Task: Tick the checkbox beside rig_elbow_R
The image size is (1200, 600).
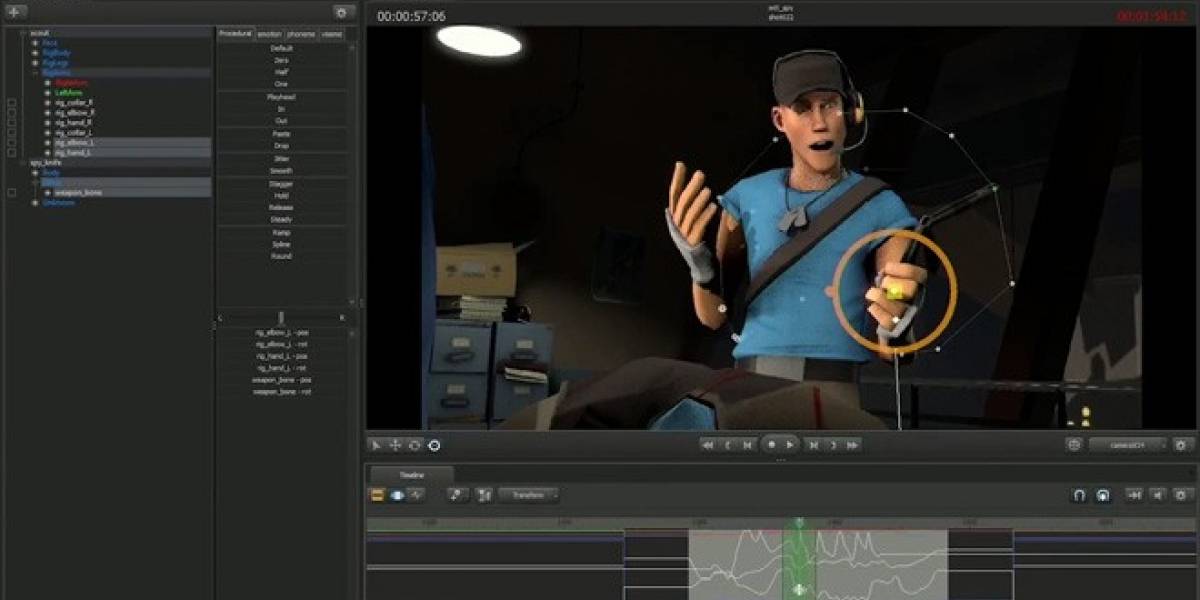Action: click(x=12, y=112)
